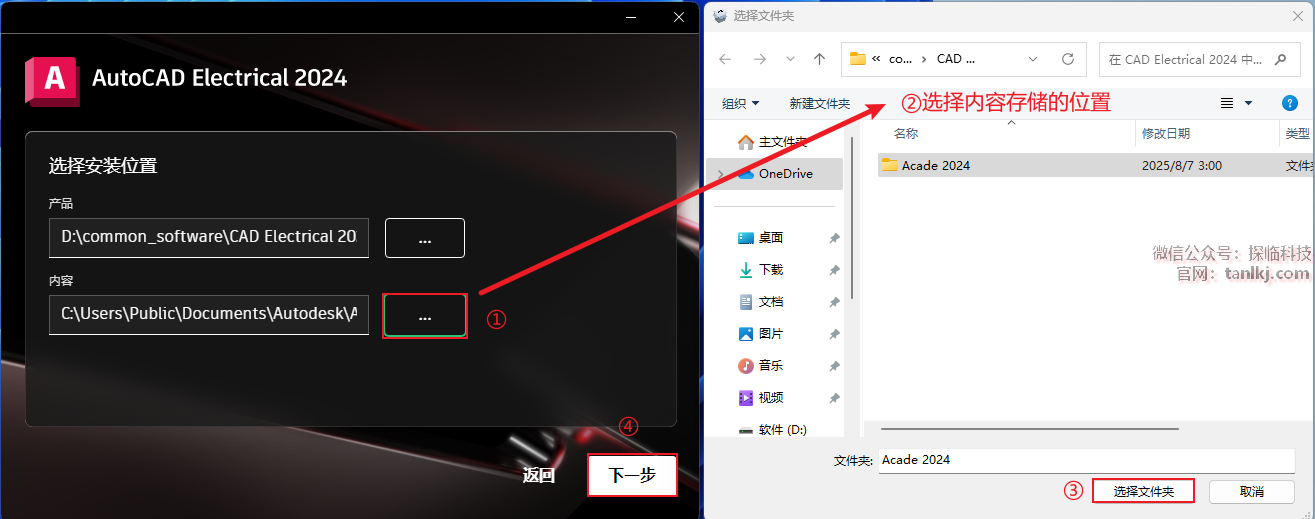Open 文档 quick access folder
The image size is (1315, 519).
click(771, 301)
